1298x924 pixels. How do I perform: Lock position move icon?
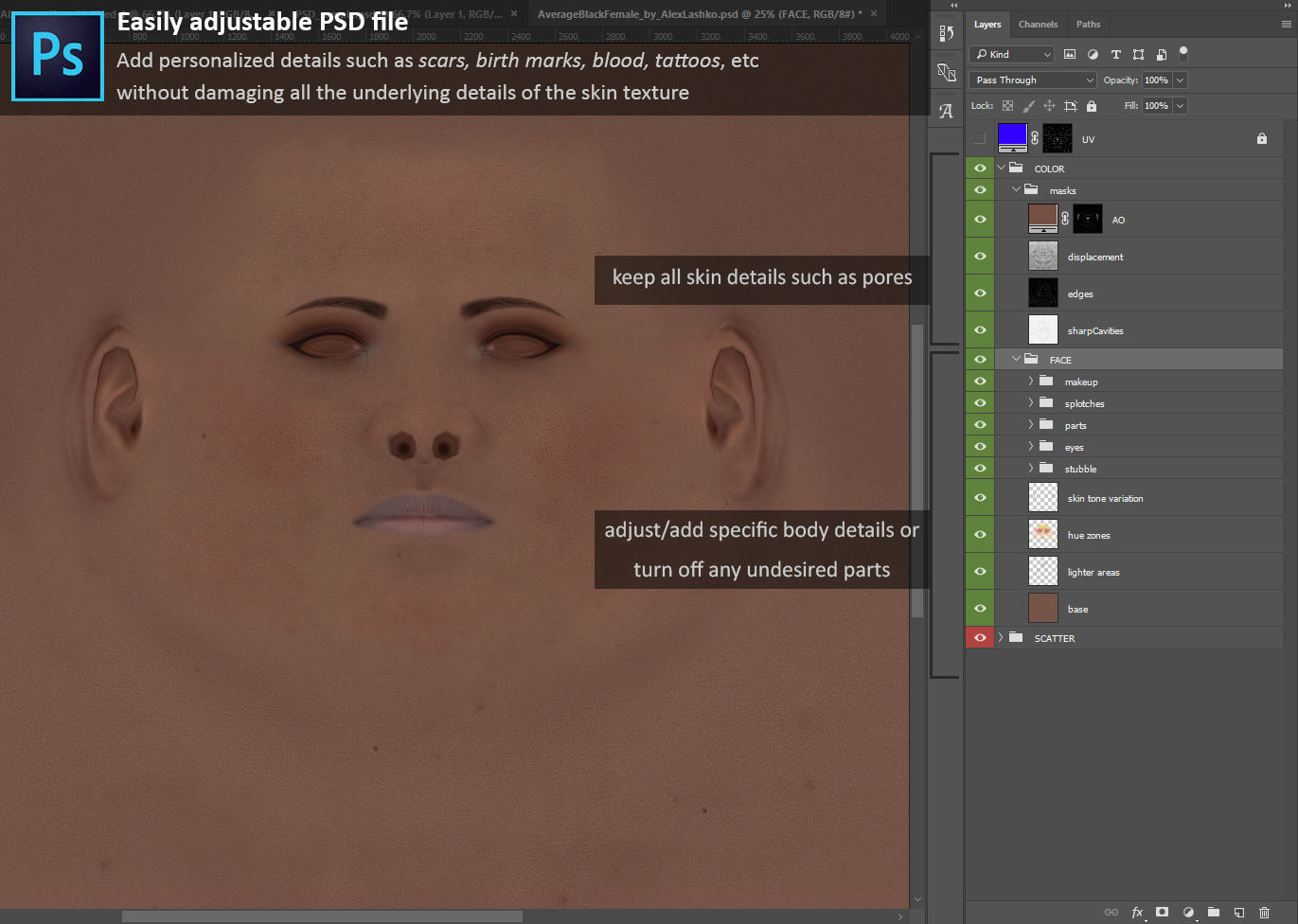pyautogui.click(x=1049, y=106)
